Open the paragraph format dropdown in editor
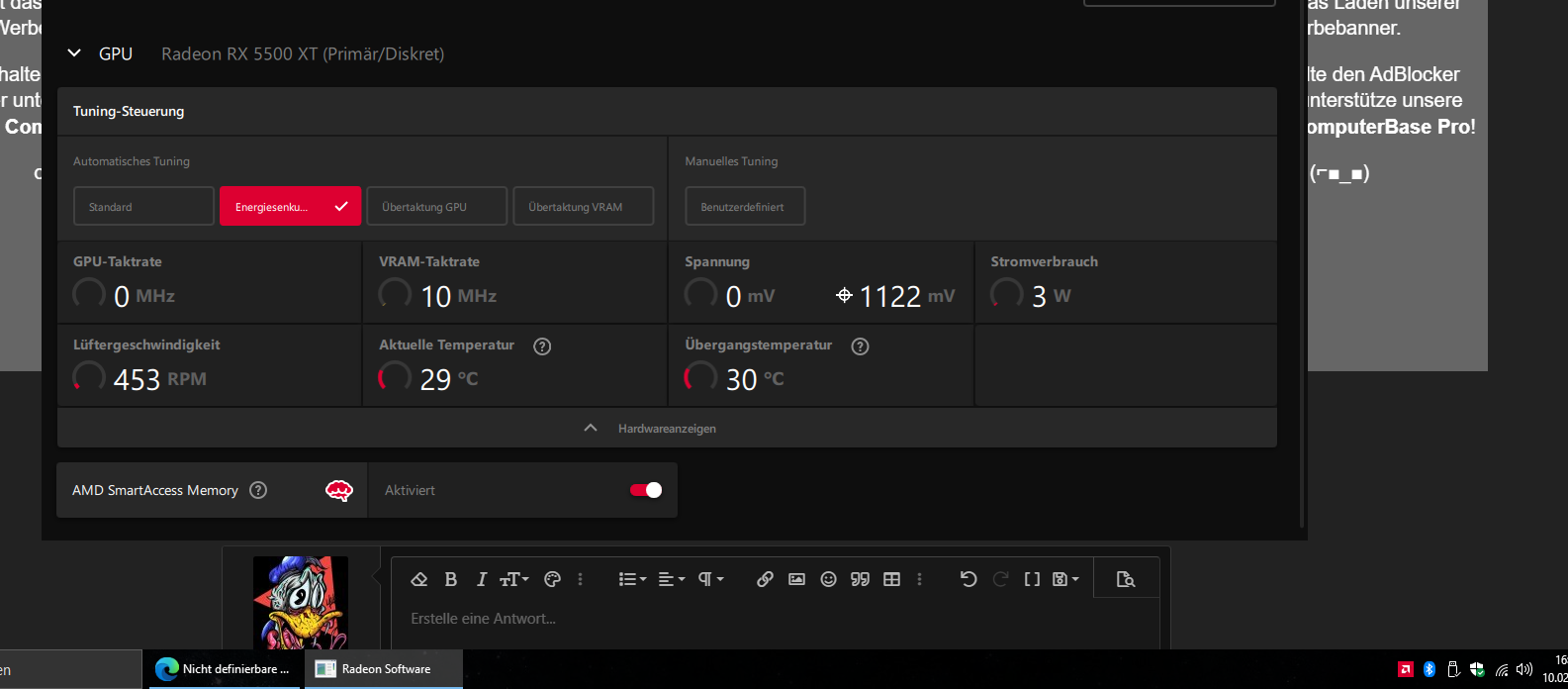Image resolution: width=1568 pixels, height=689 pixels. (711, 579)
